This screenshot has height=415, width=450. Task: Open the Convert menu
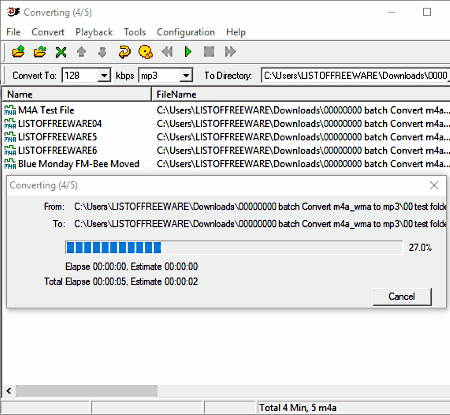pyautogui.click(x=48, y=32)
